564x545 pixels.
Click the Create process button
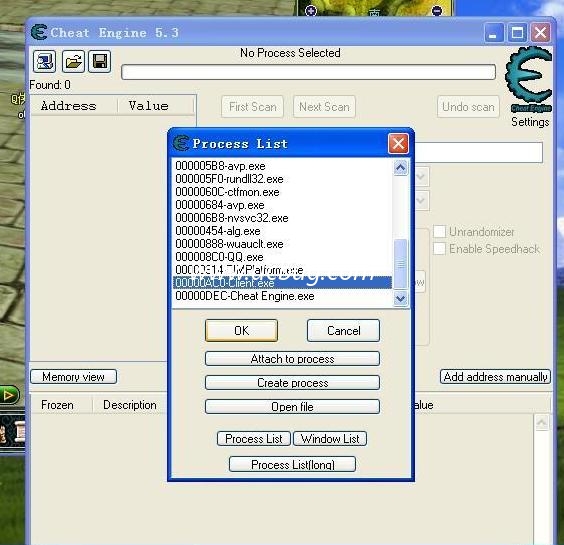pyautogui.click(x=292, y=382)
